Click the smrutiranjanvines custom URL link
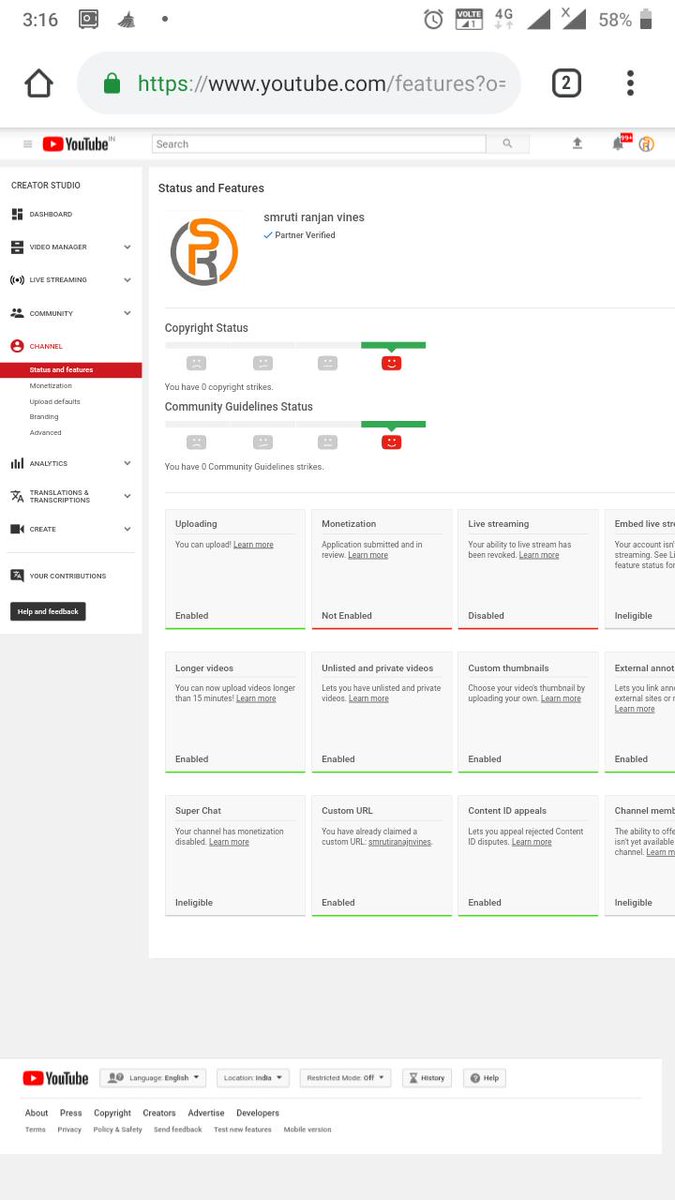Viewport: 675px width, 1200px height. click(400, 842)
